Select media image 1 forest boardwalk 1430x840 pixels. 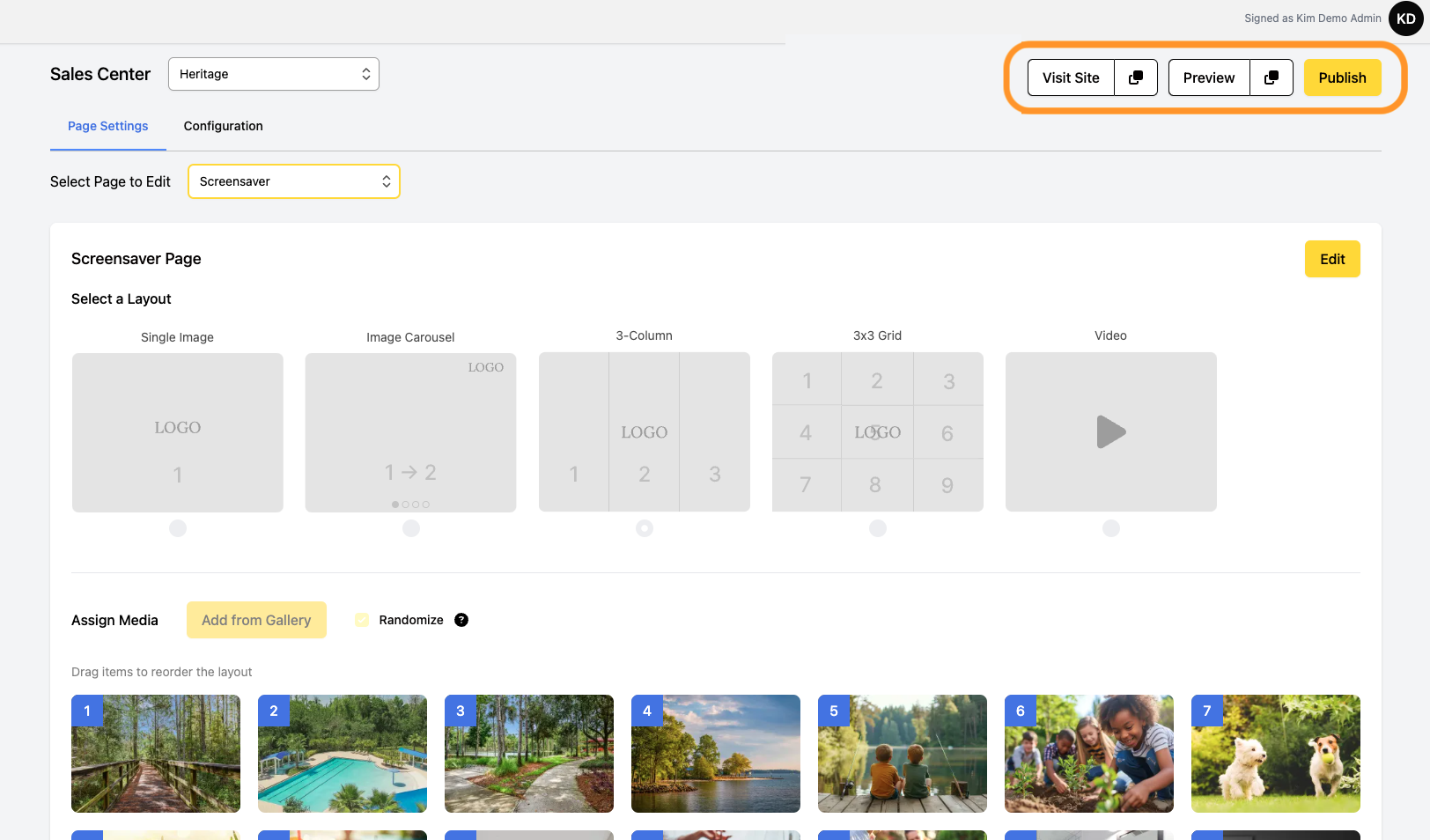pos(156,754)
